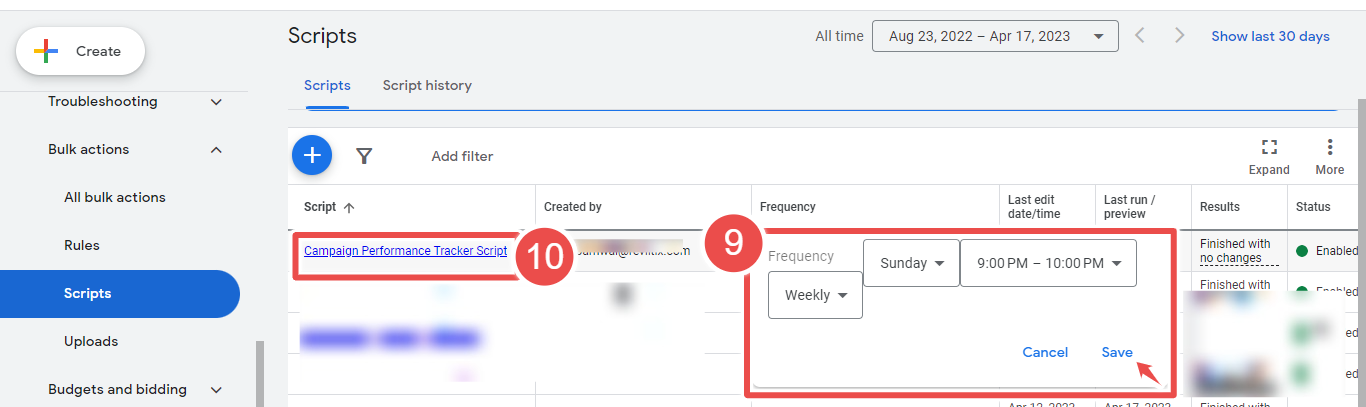Change the 9:00 PM – 10:00 PM time dropdown

1048,263
